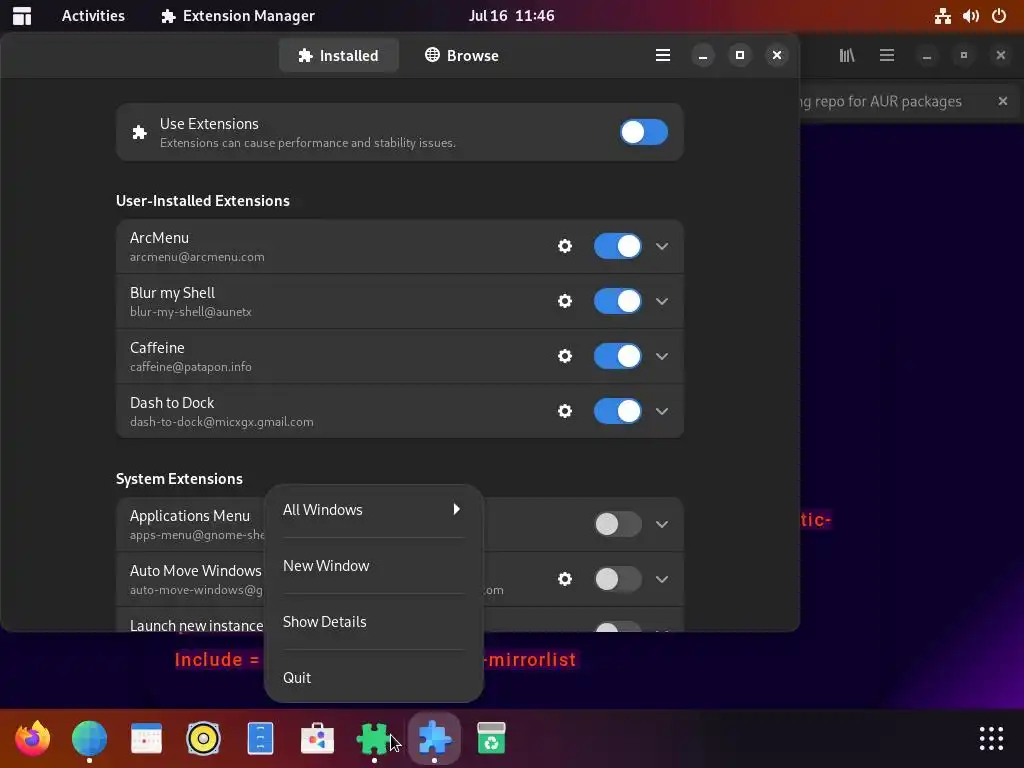Viewport: 1024px width, 768px height.
Task: Launch Firefox from the dock
Action: tap(33, 739)
